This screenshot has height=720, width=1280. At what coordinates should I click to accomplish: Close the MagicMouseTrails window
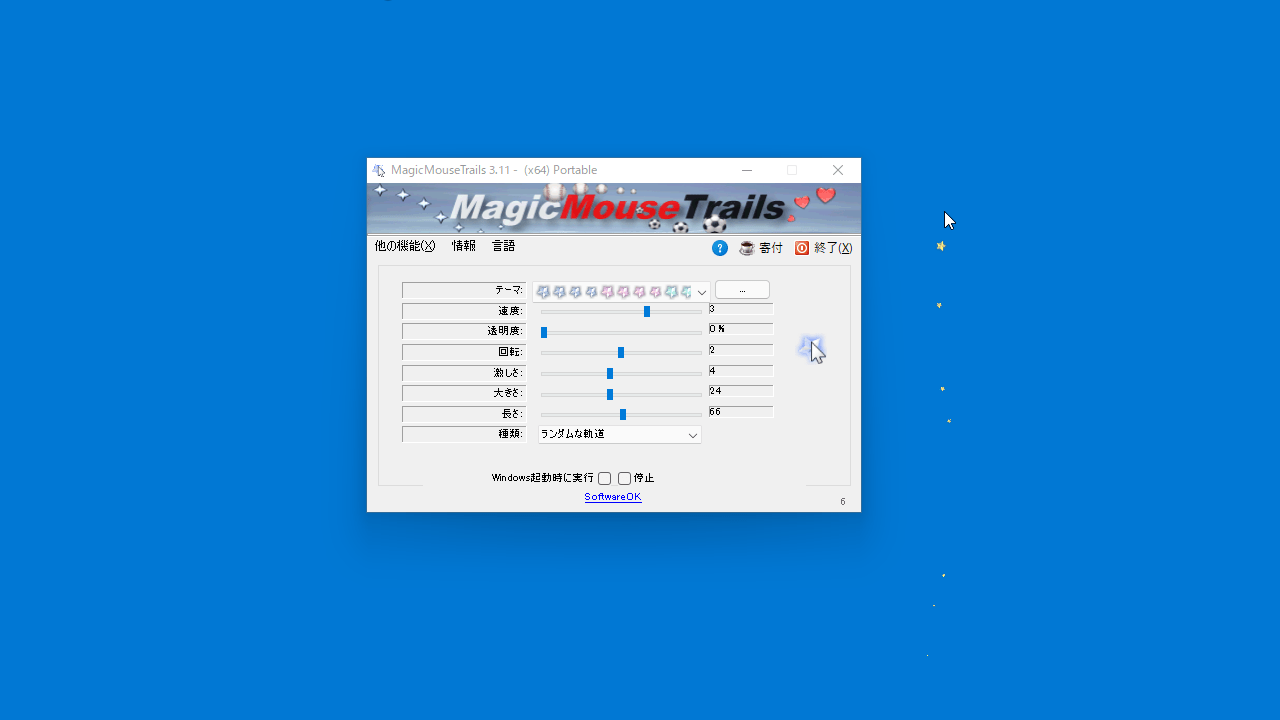click(838, 170)
